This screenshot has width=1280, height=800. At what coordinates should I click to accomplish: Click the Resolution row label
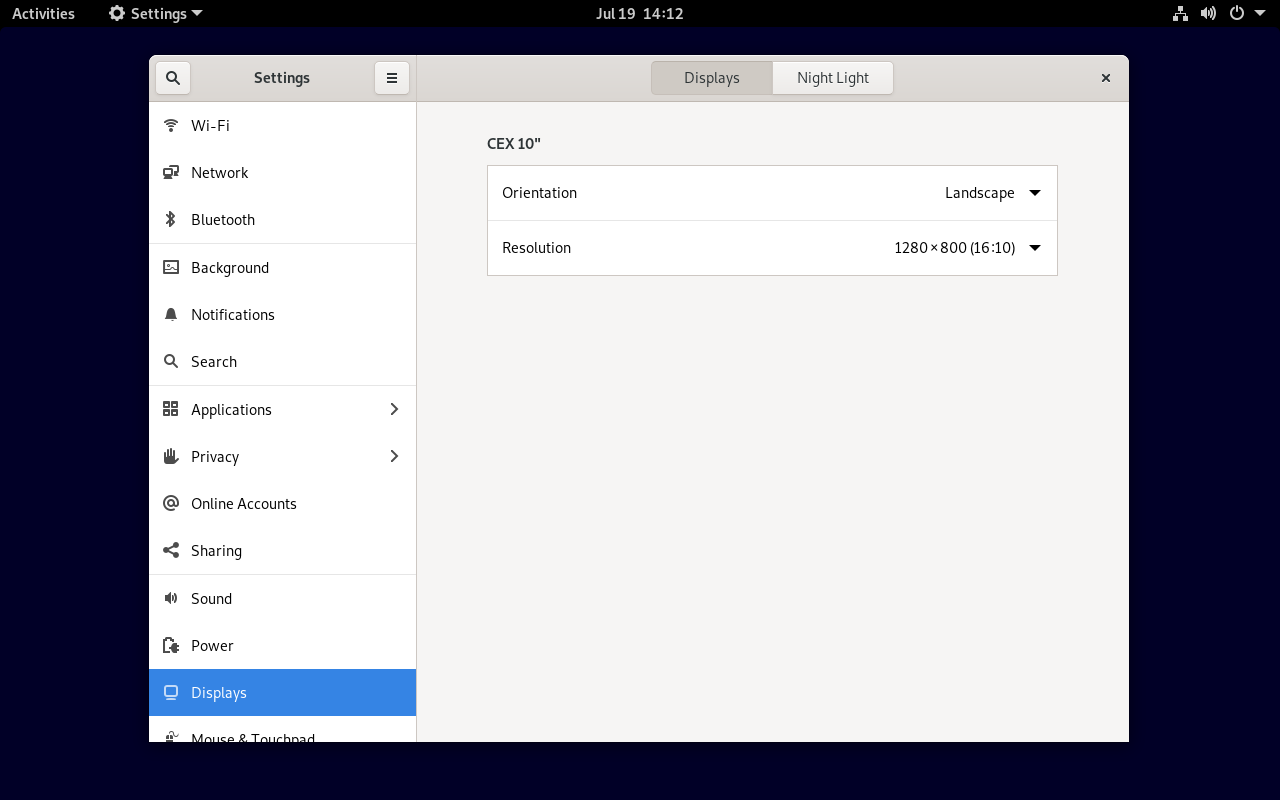pyautogui.click(x=537, y=248)
